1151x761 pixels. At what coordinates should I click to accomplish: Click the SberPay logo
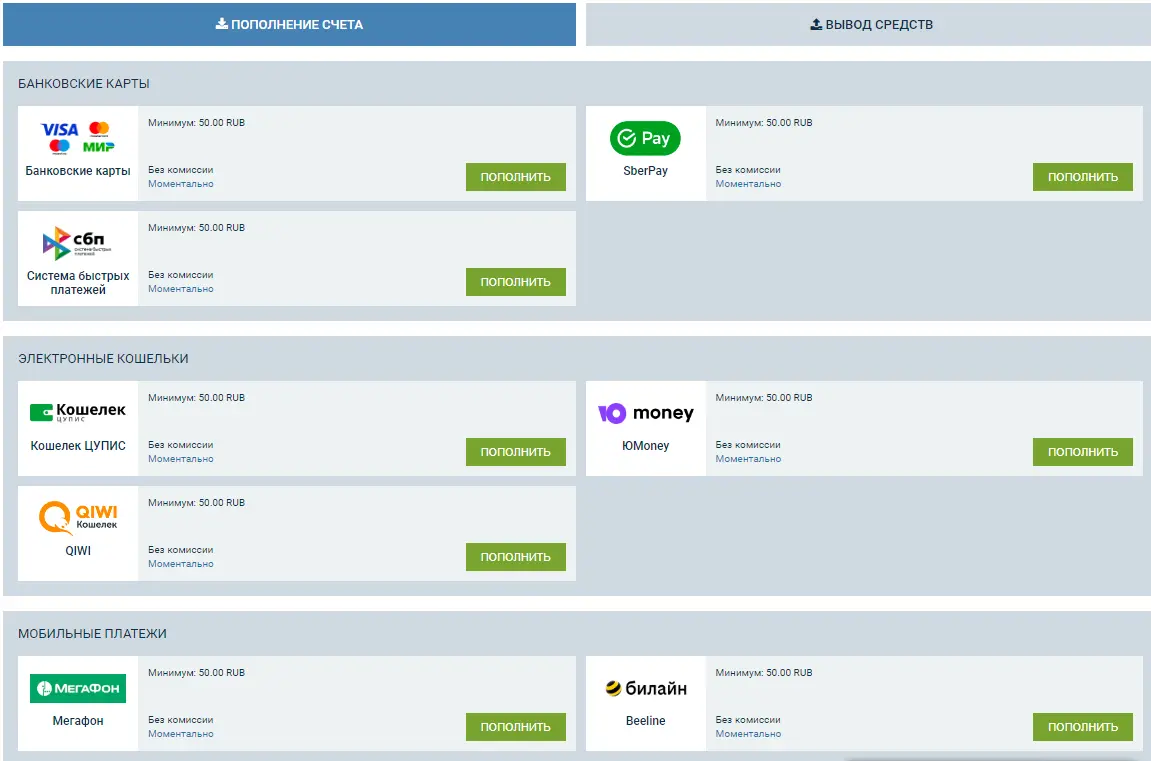tap(645, 139)
